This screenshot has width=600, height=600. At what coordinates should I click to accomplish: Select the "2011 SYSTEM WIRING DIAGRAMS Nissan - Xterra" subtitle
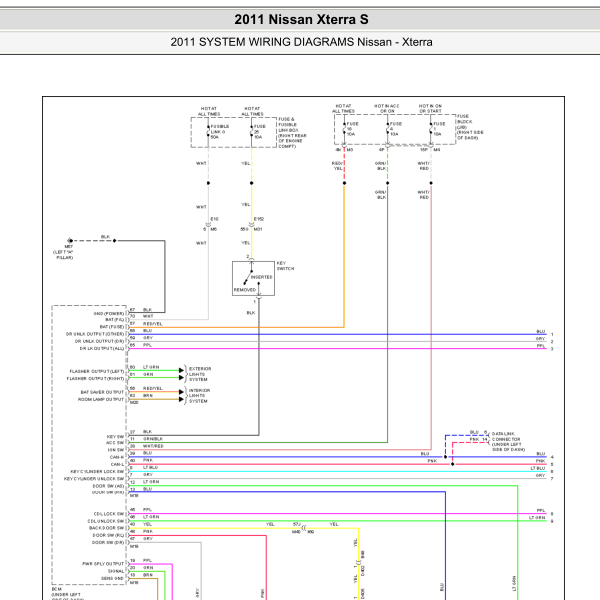pos(301,42)
